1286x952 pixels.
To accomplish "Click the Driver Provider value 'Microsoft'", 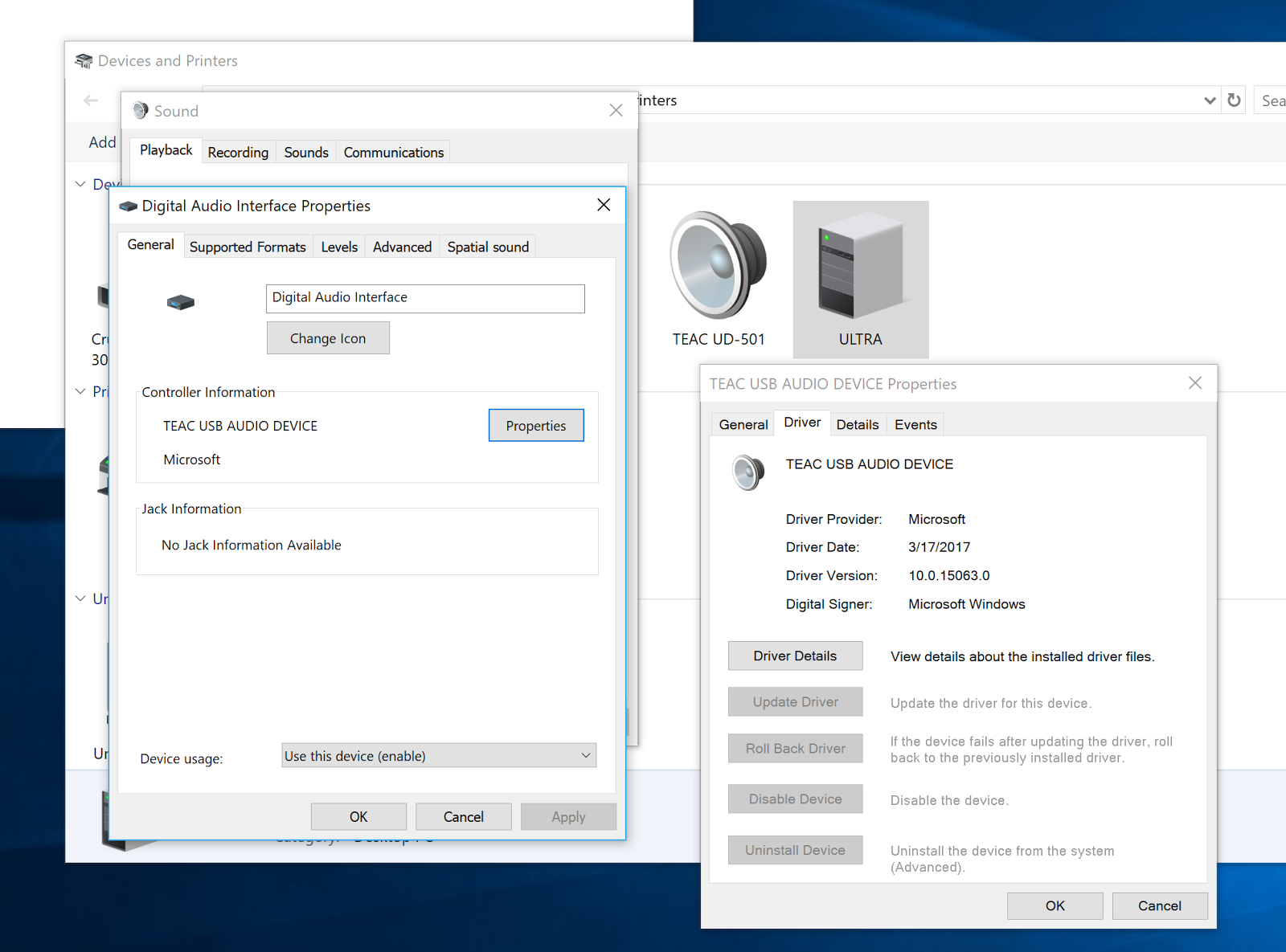I will click(x=937, y=519).
